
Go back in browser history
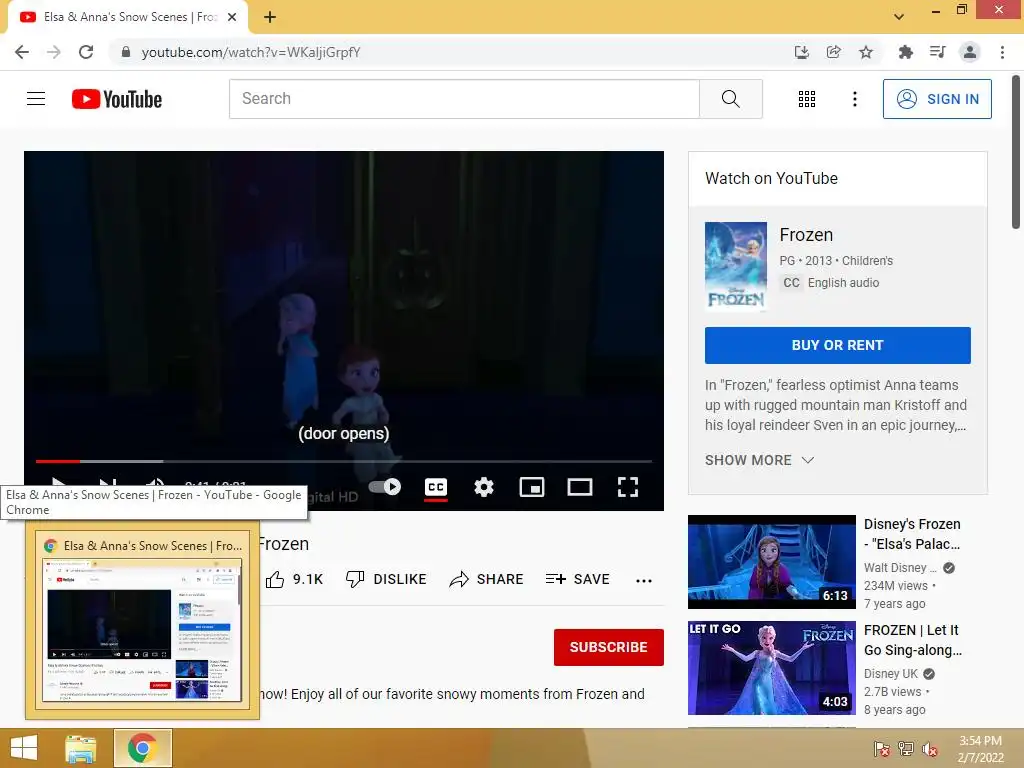pyautogui.click(x=22, y=52)
